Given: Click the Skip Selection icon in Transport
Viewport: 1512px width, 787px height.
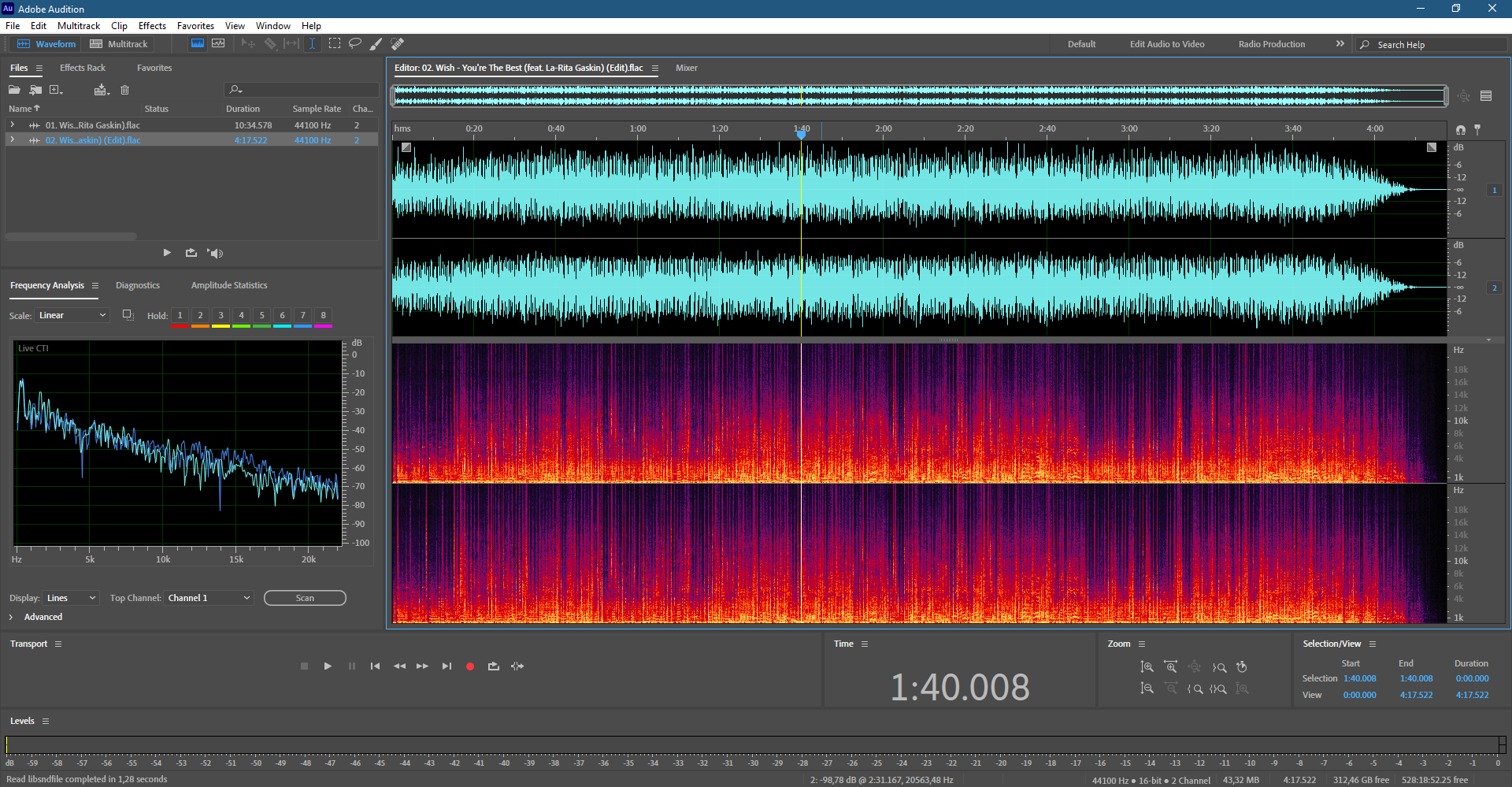Looking at the screenshot, I should [x=517, y=666].
